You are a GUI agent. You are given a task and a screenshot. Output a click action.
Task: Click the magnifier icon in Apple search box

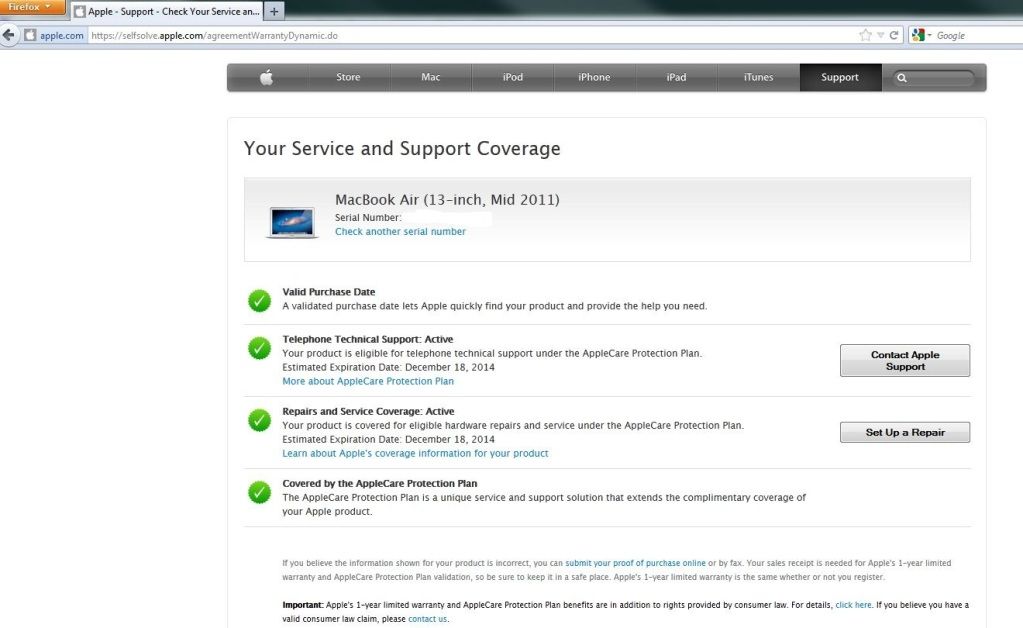point(902,78)
